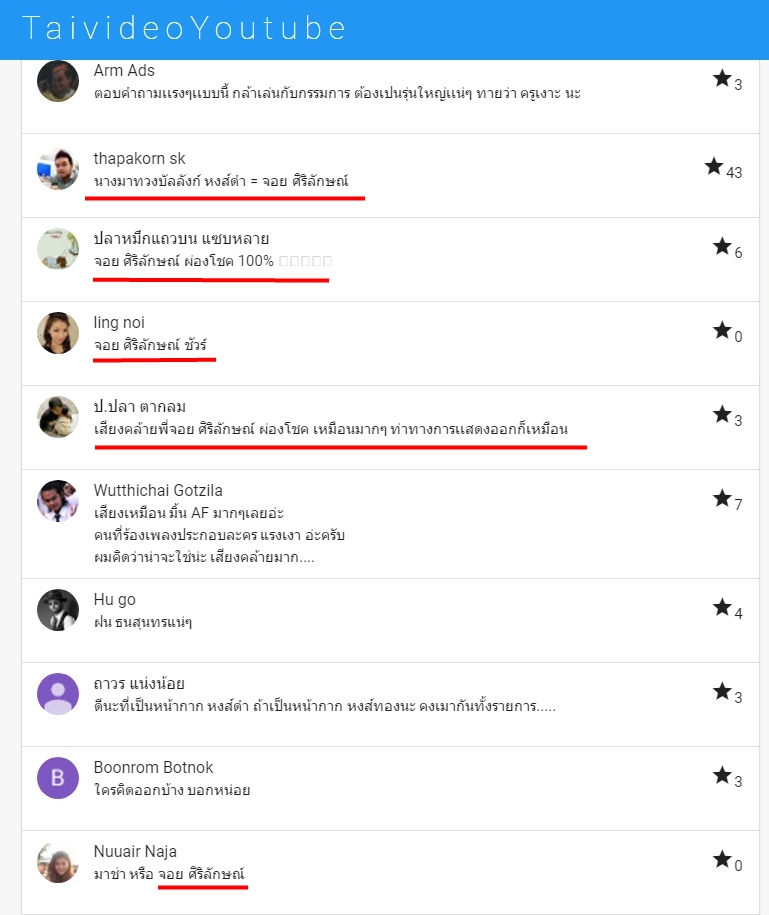Click star icon on Wutthichai Gotzila comment
The image size is (769, 915).
(x=722, y=498)
